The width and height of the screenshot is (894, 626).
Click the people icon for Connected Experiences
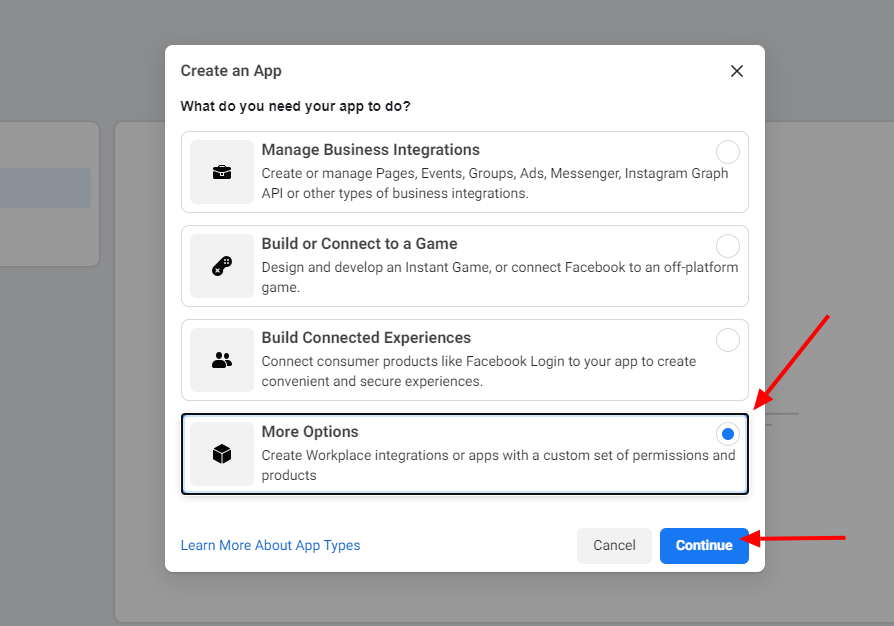[222, 360]
